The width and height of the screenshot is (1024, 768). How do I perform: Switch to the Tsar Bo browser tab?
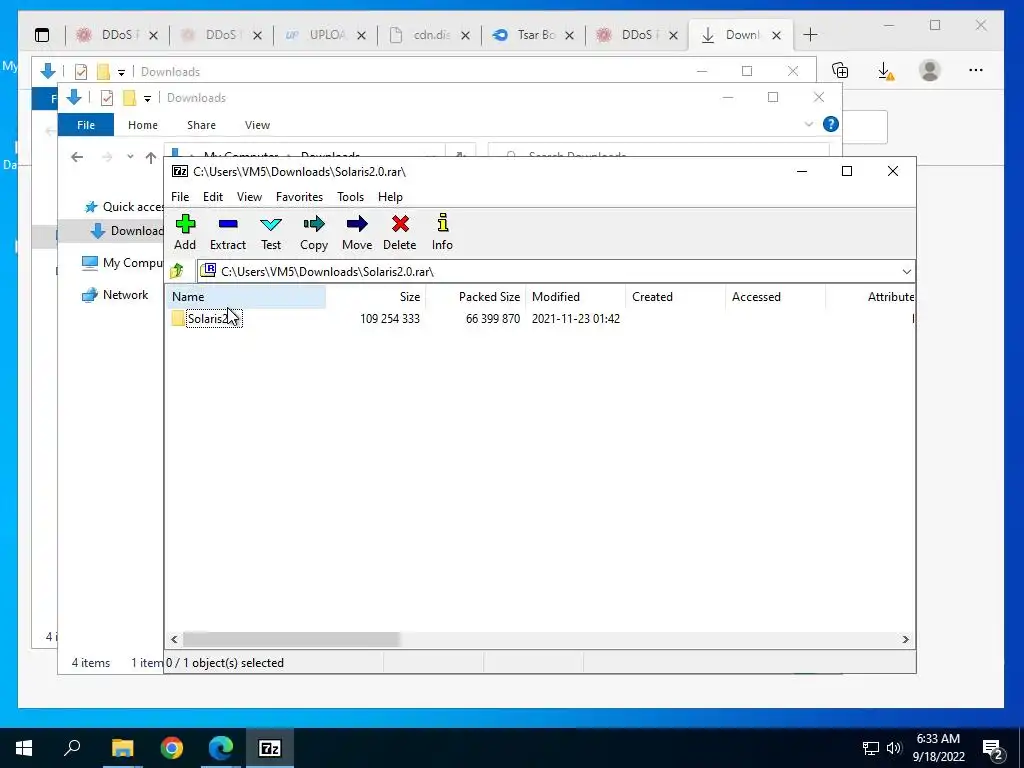pyautogui.click(x=534, y=35)
